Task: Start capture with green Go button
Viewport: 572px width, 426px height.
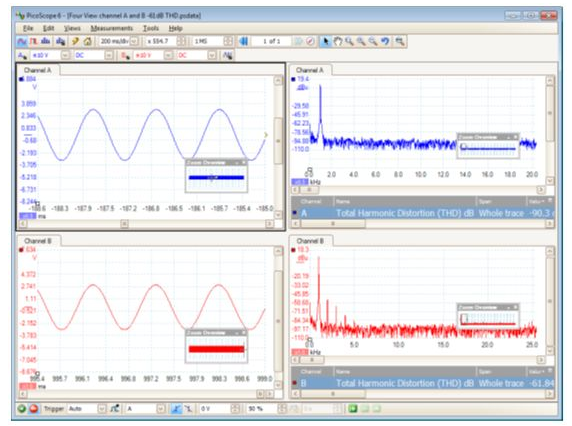Action: point(22,408)
